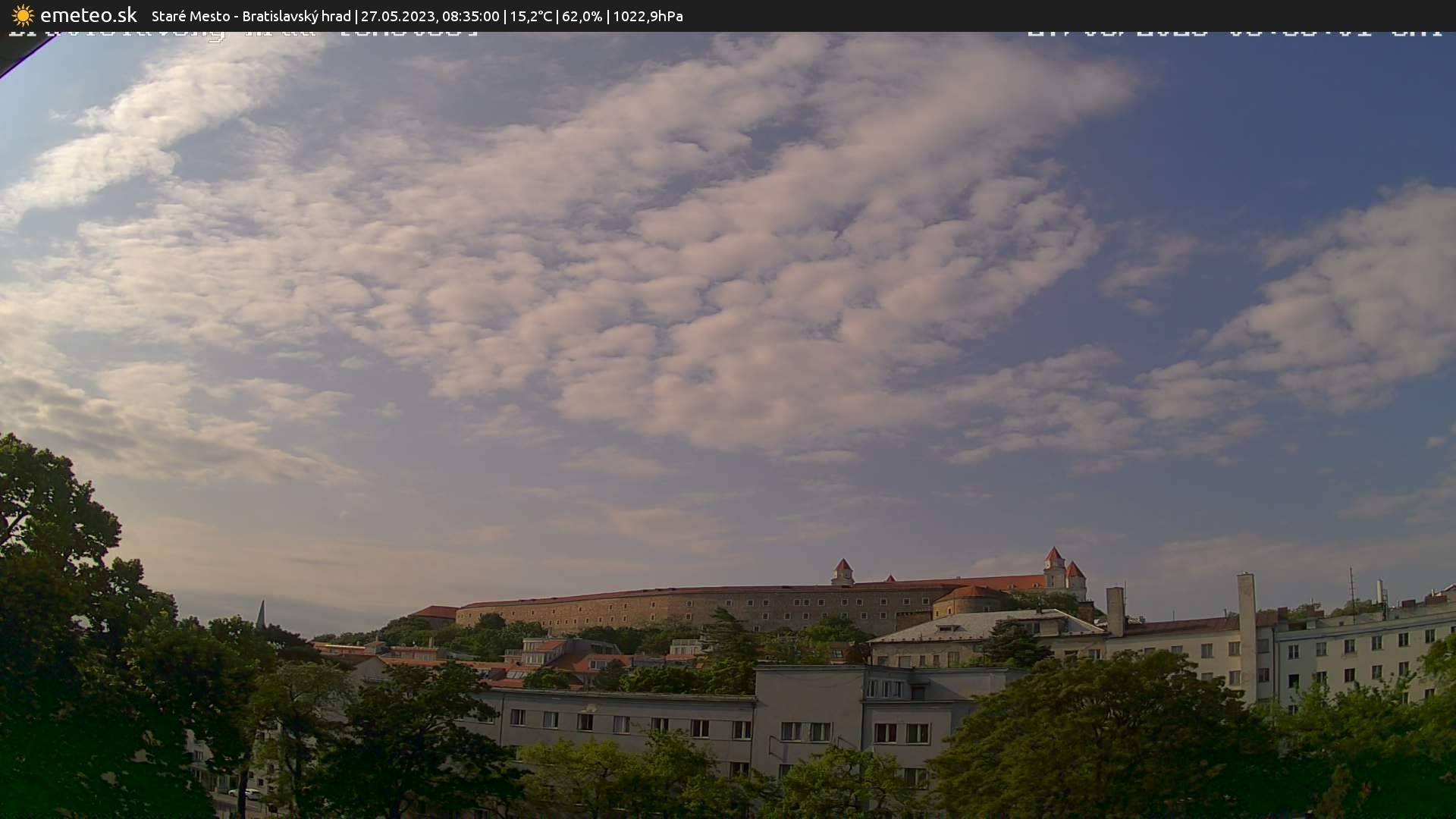Viewport: 1456px width, 819px height.
Task: Open the emeteo.sk site title
Action: click(x=88, y=15)
